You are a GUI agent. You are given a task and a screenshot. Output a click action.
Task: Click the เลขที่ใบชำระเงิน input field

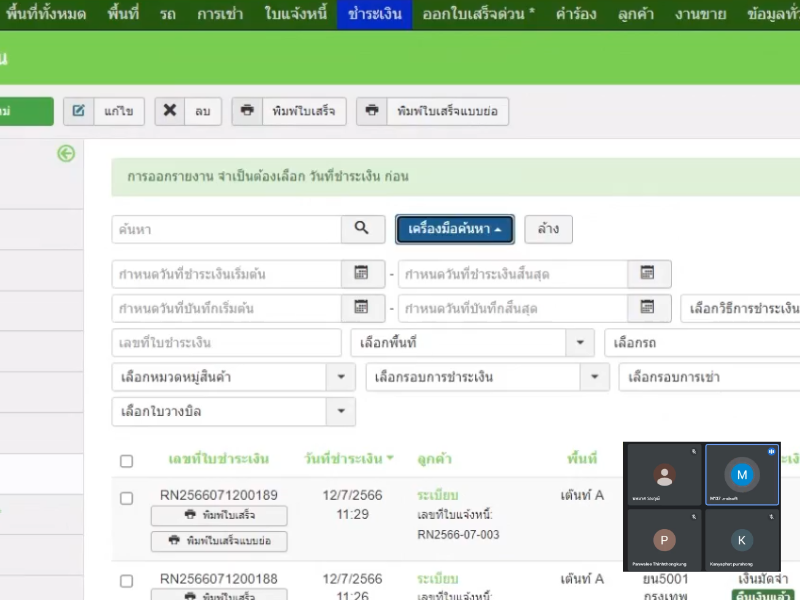[227, 343]
